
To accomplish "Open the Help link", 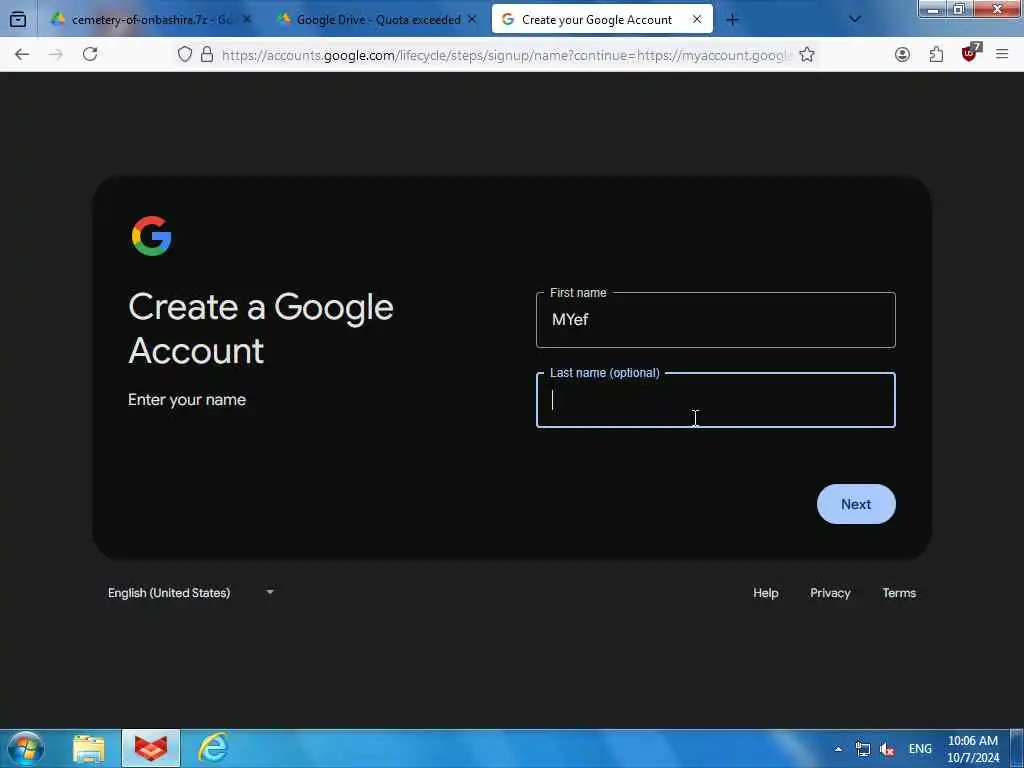I will click(x=765, y=593).
